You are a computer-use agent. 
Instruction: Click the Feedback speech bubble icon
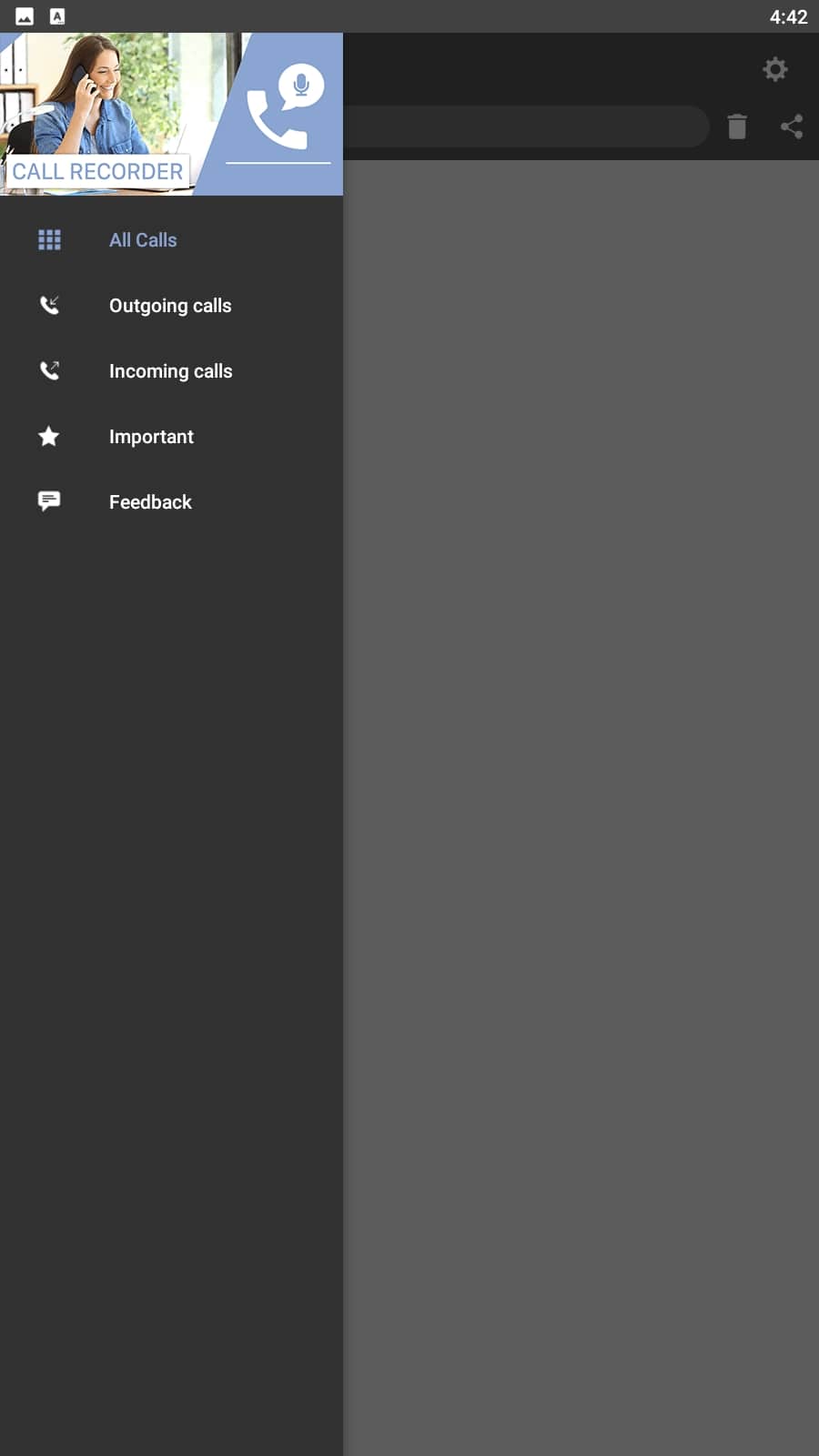pos(49,501)
